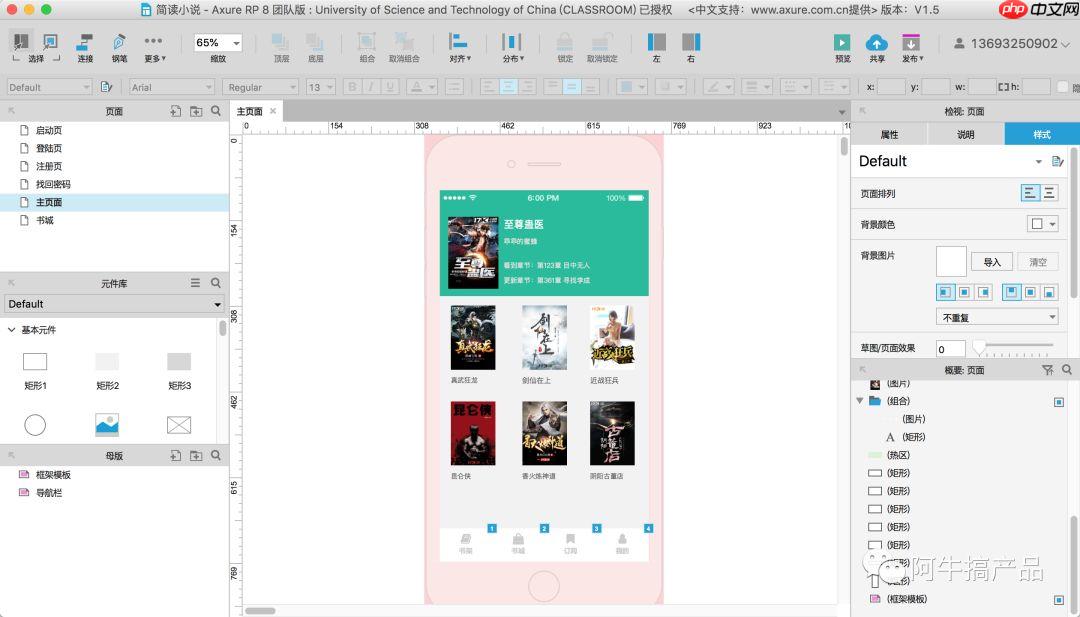Select the 连接 connector tool

85,43
